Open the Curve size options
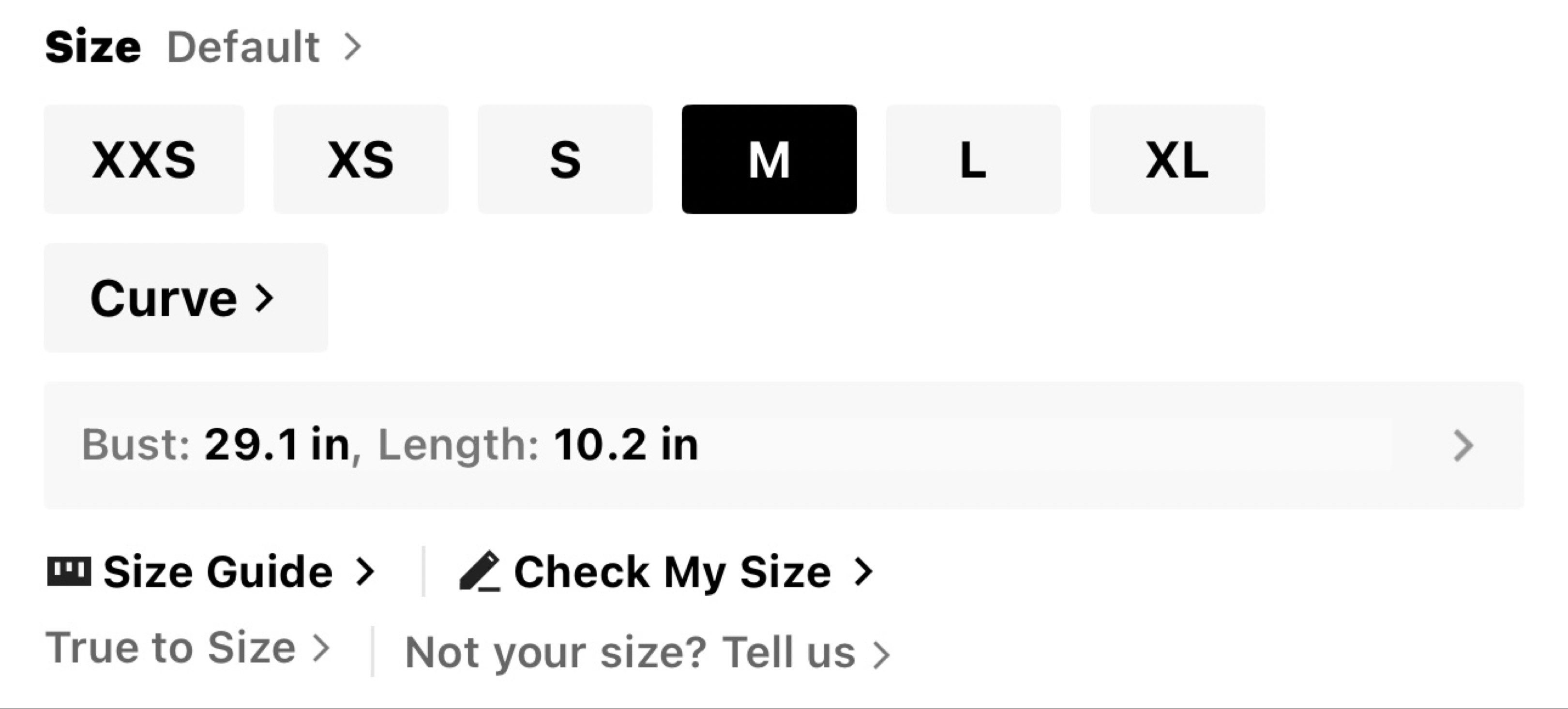The image size is (1568, 709). 186,298
